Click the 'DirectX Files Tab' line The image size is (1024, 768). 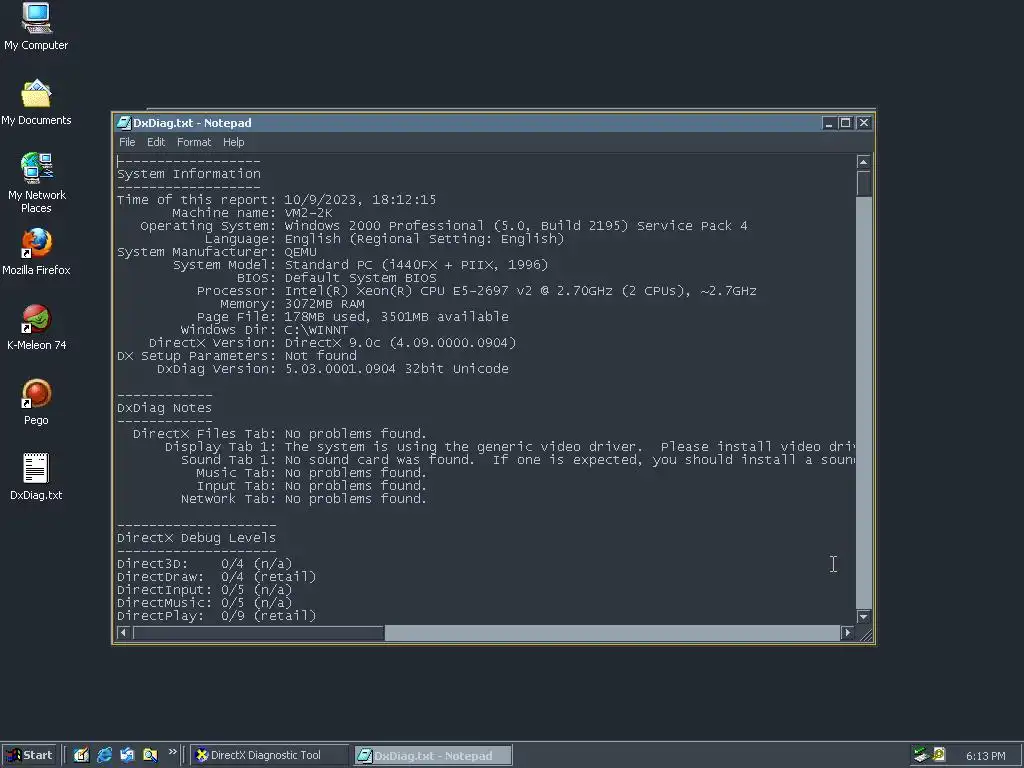(x=280, y=434)
